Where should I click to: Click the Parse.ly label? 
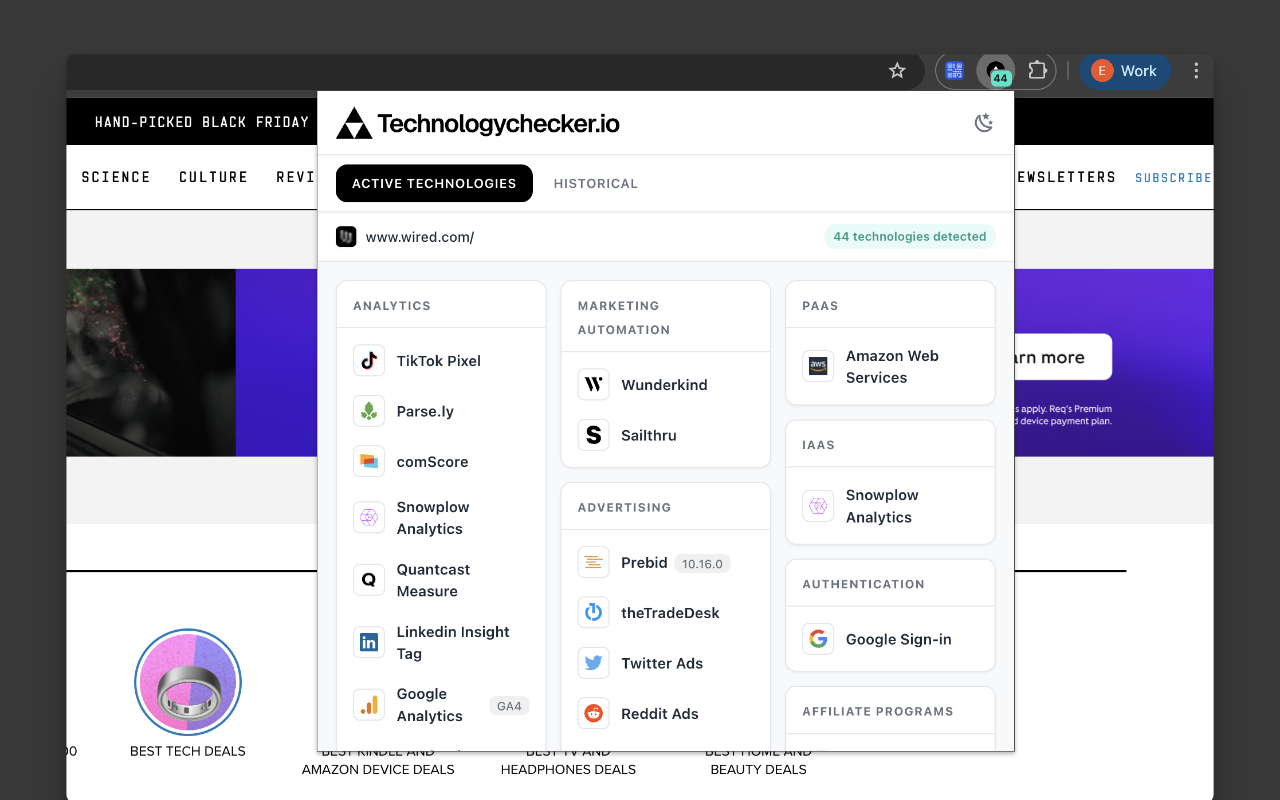point(425,411)
